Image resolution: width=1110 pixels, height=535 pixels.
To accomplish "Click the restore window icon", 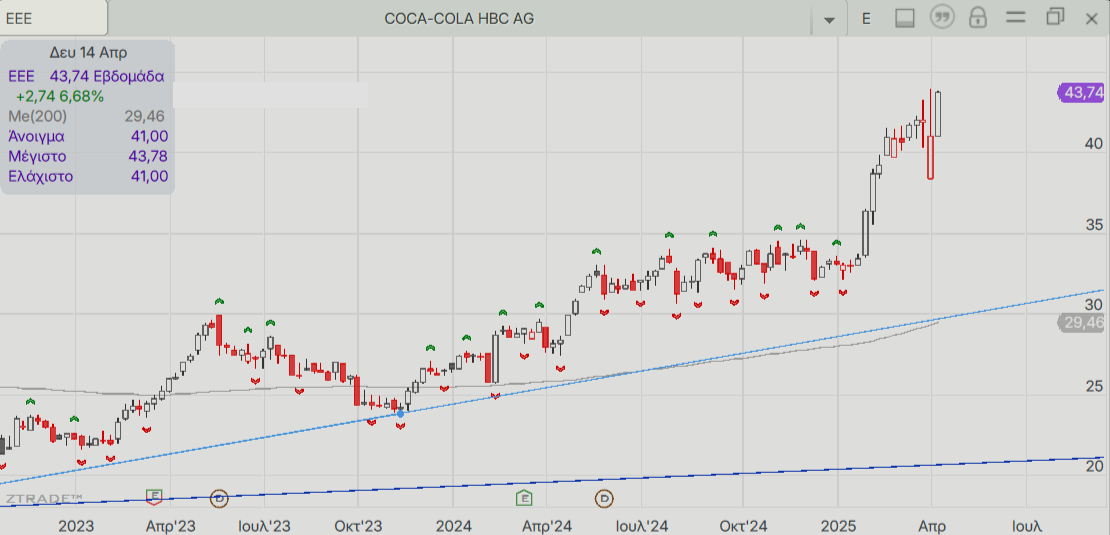I will point(1055,17).
